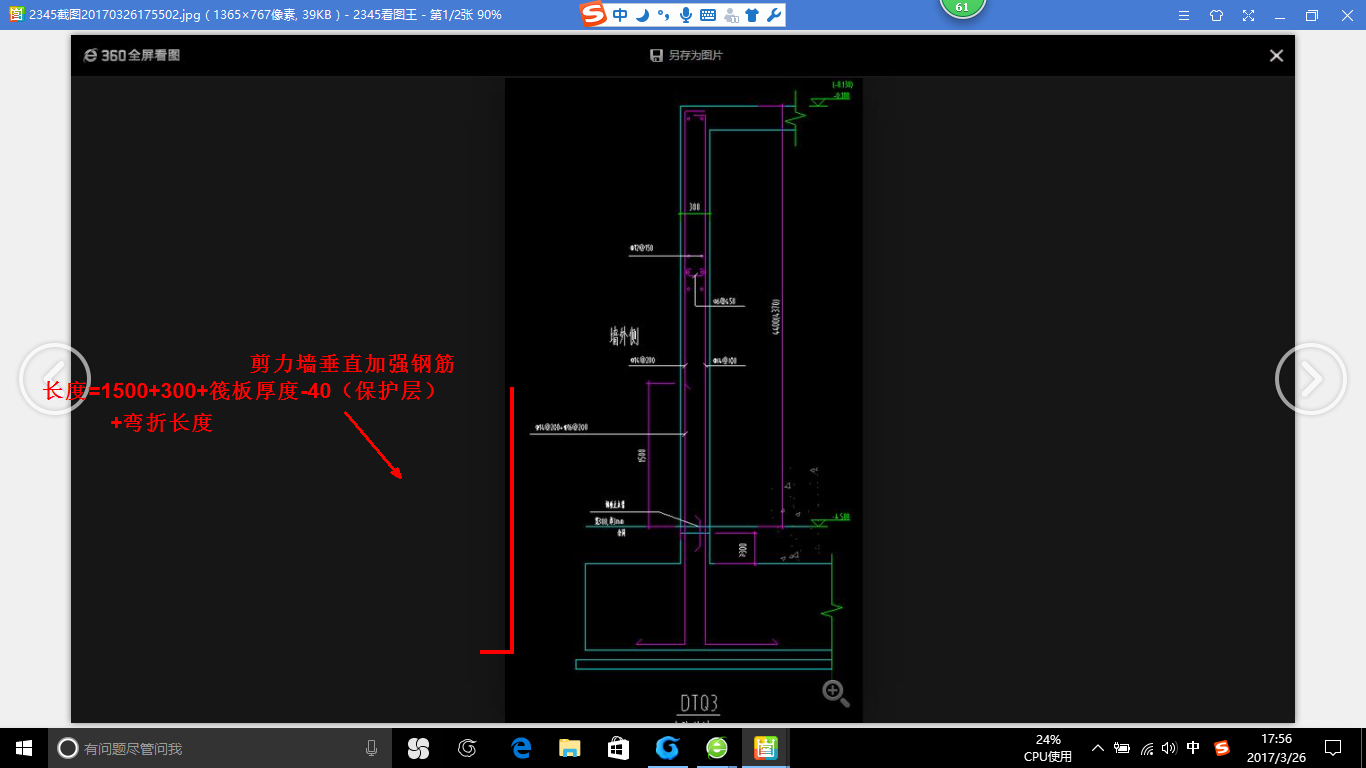1366x768 pixels.
Task: Click 另存为图片 save as image
Action: [x=686, y=56]
